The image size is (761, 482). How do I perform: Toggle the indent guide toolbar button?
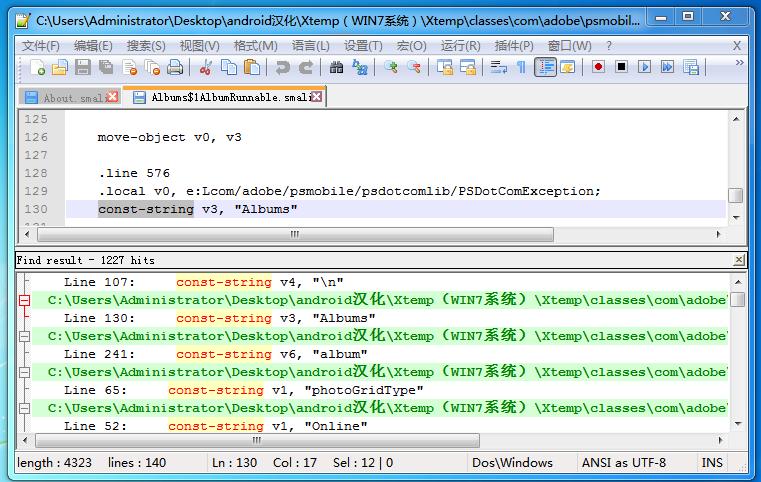tap(545, 67)
